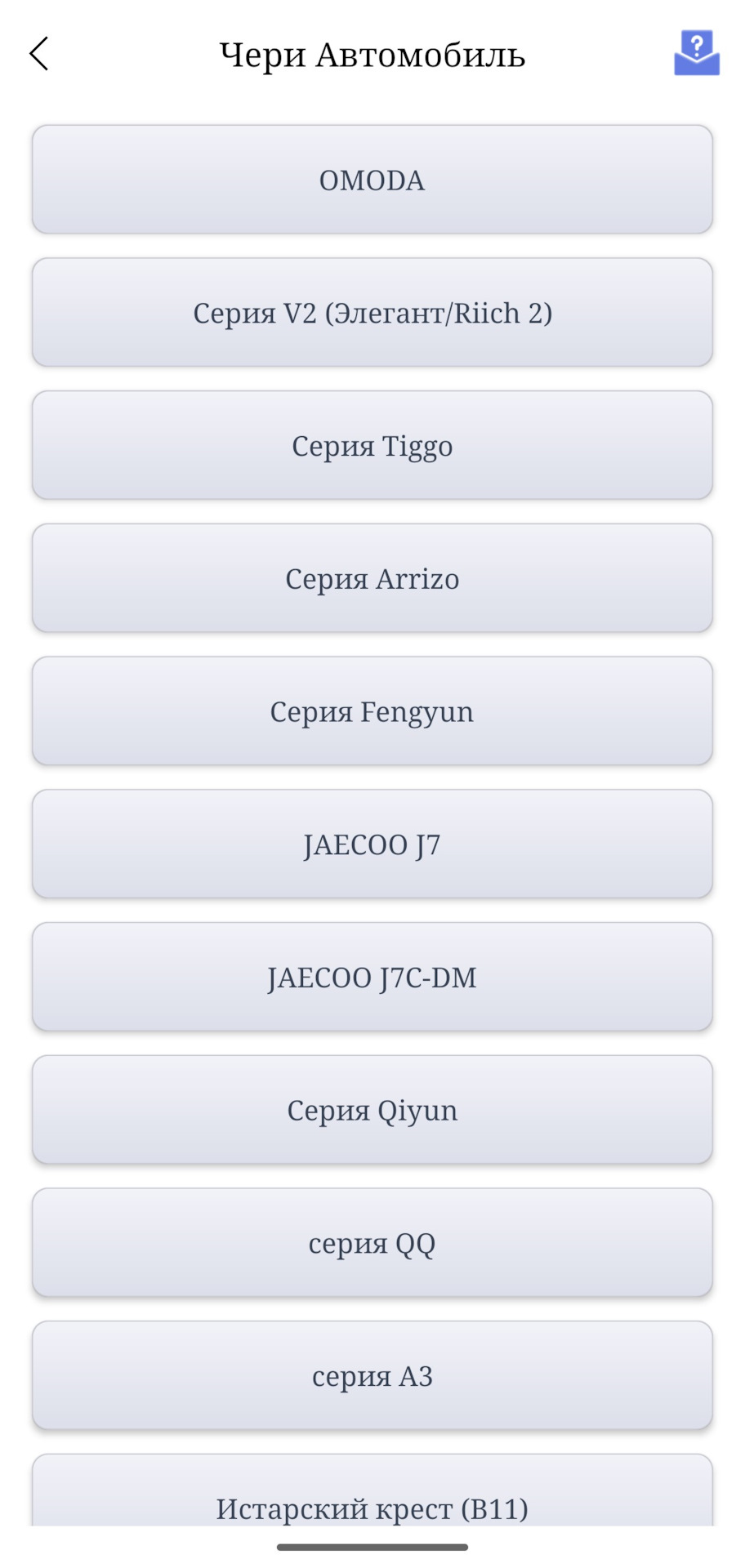Viewport: 745px width, 1568px height.
Task: Tap the Riich 2 series item
Action: [x=372, y=313]
